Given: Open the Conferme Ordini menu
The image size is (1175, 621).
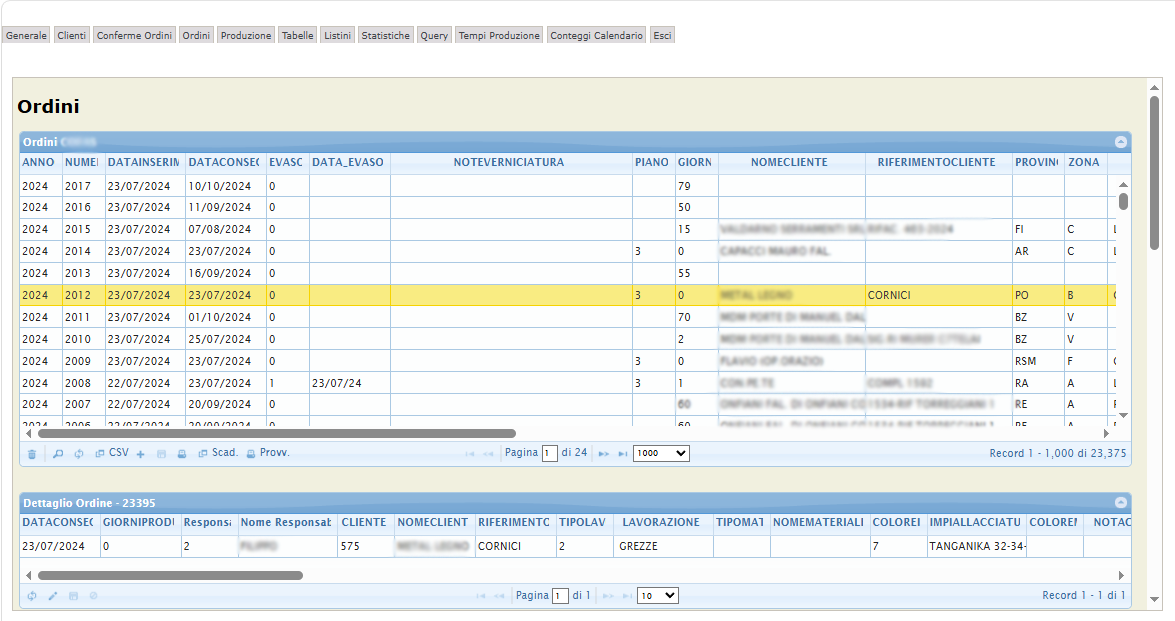Looking at the screenshot, I should [134, 35].
